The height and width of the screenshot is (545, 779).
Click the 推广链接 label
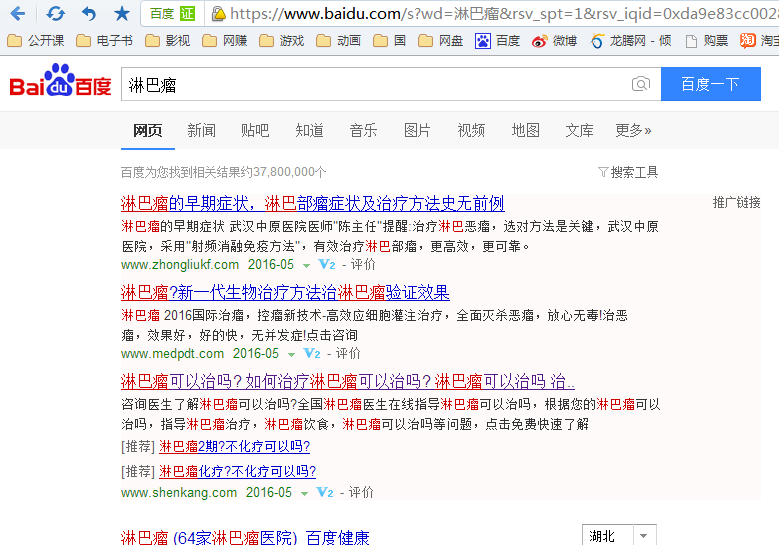coord(736,202)
